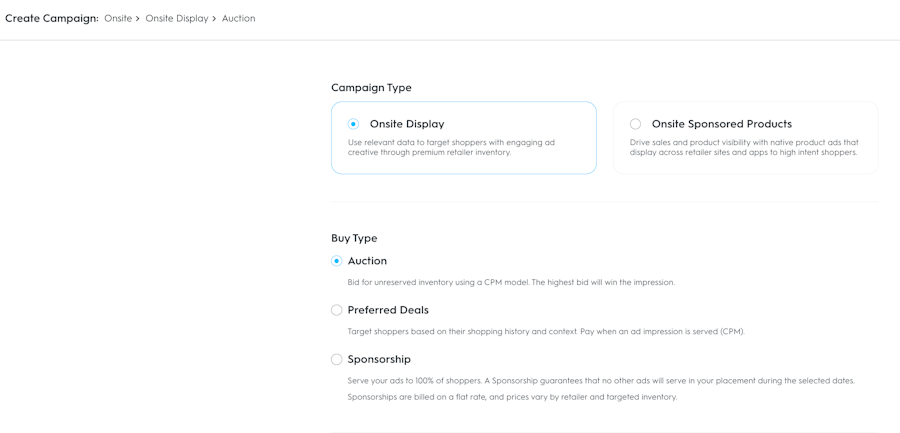Click the Preferred Deals description text
This screenshot has height=433, width=900.
[546, 331]
